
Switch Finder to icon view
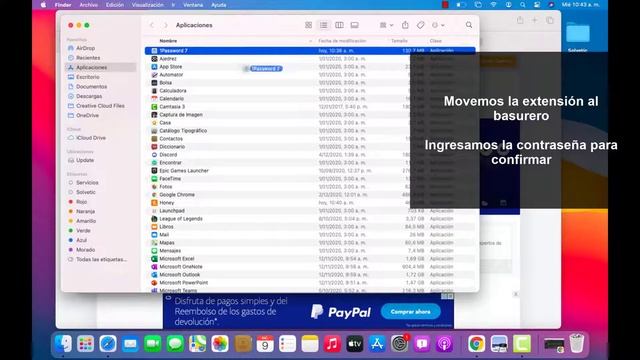[x=309, y=25]
